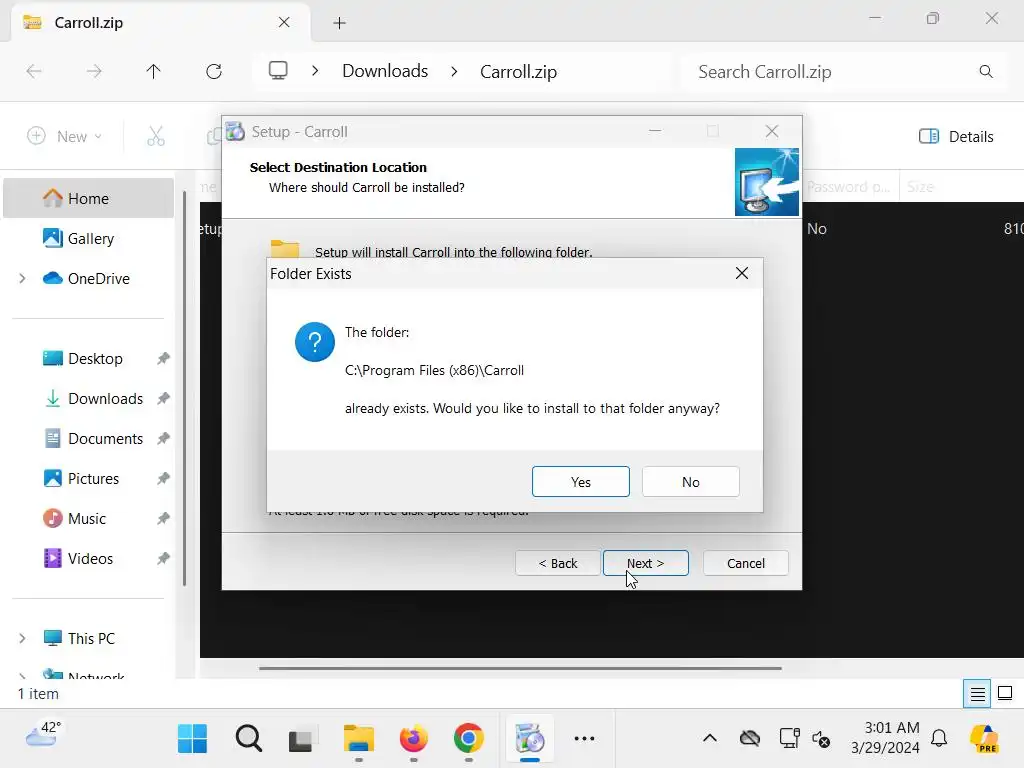Open Downloads in the breadcrumb path
Image resolution: width=1024 pixels, height=768 pixels.
[x=385, y=71]
